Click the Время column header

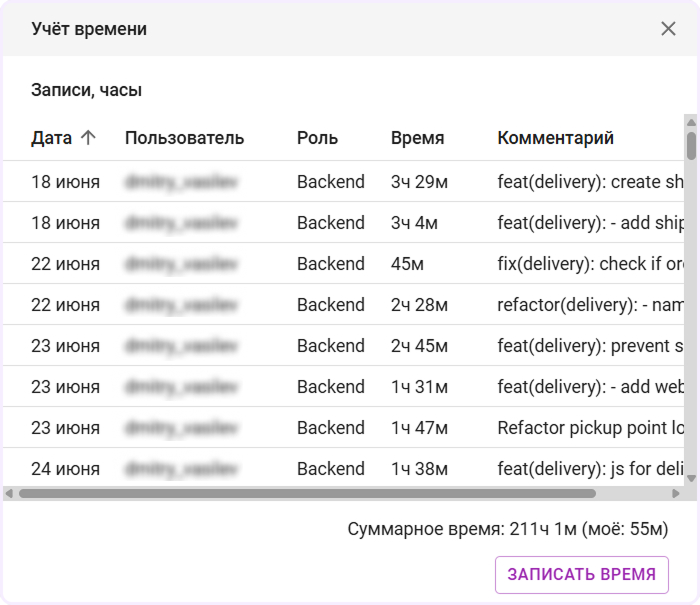417,138
